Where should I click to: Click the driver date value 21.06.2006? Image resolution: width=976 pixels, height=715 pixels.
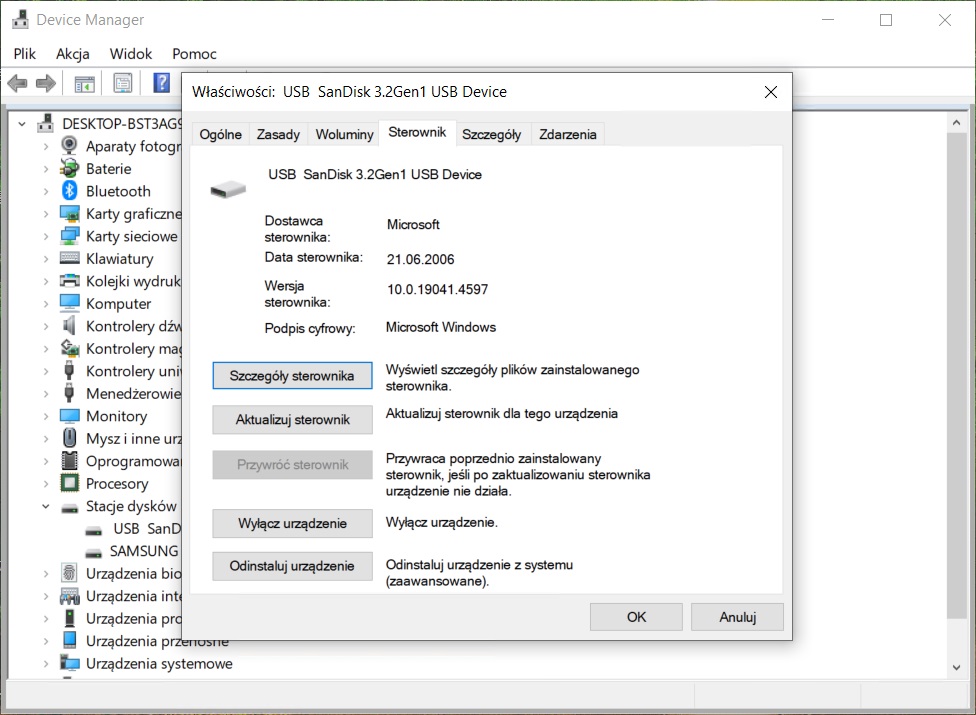pos(421,259)
